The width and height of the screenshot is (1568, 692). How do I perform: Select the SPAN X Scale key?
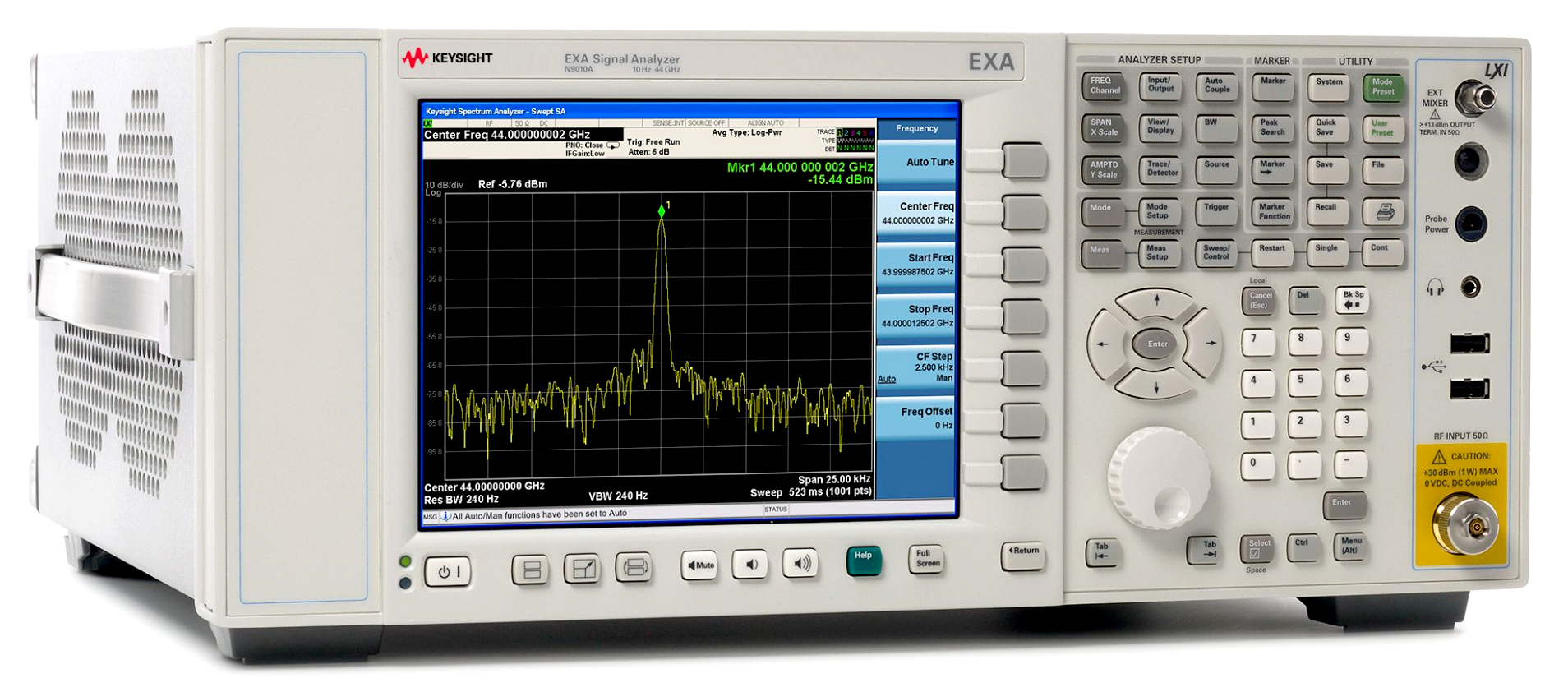click(1104, 128)
